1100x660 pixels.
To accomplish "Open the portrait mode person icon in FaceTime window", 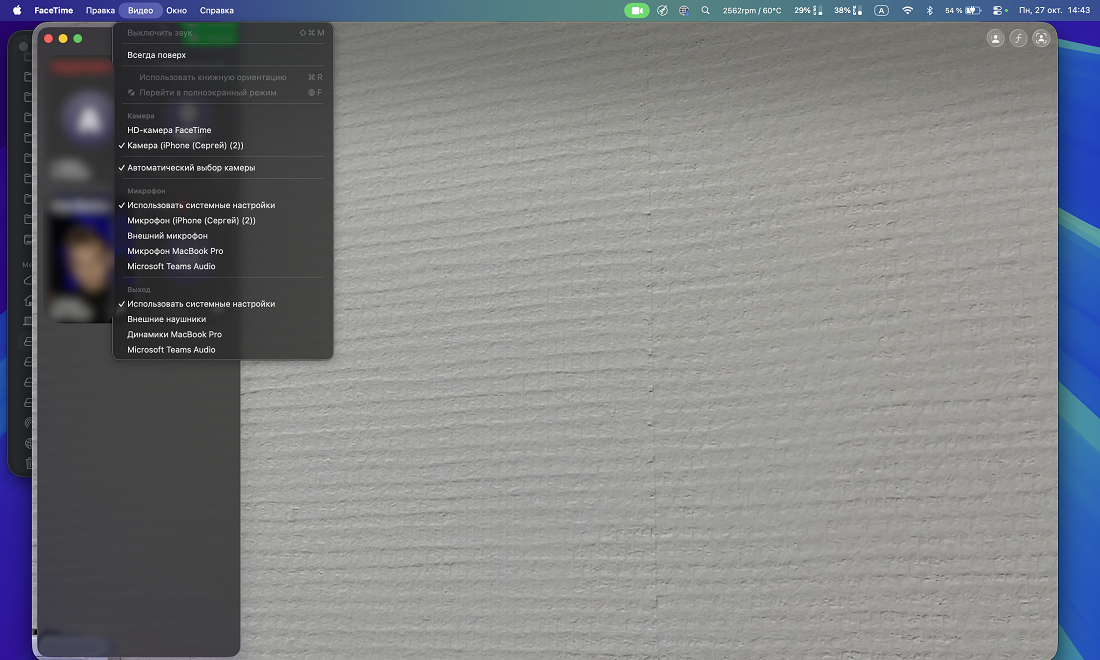I will click(x=995, y=38).
